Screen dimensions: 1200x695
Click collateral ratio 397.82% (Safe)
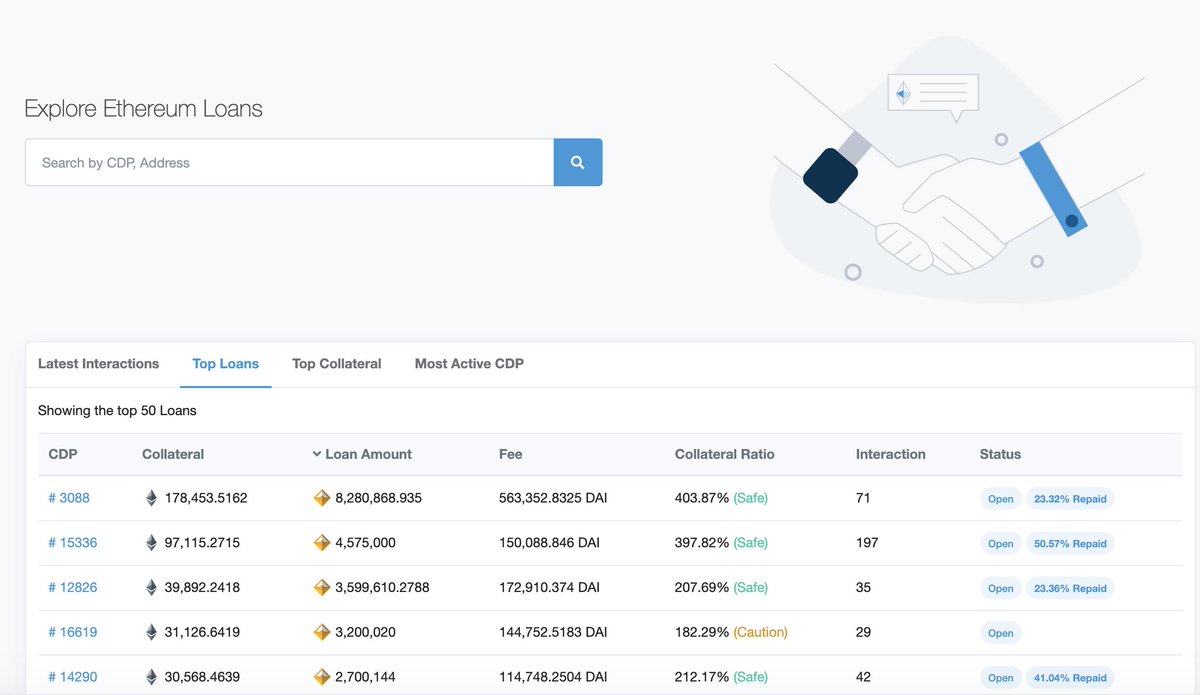coord(721,542)
